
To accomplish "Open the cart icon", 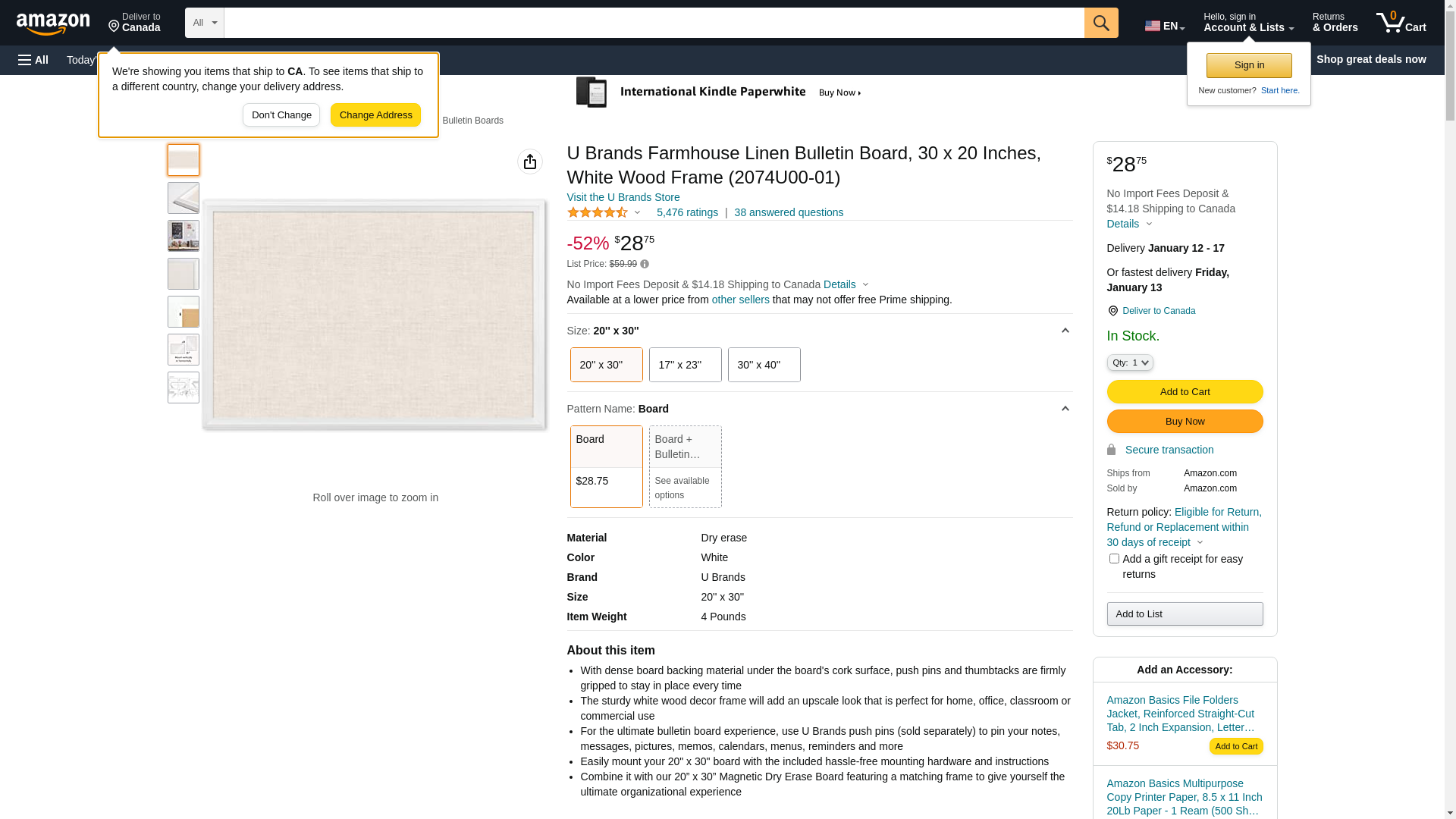I will click(1401, 23).
